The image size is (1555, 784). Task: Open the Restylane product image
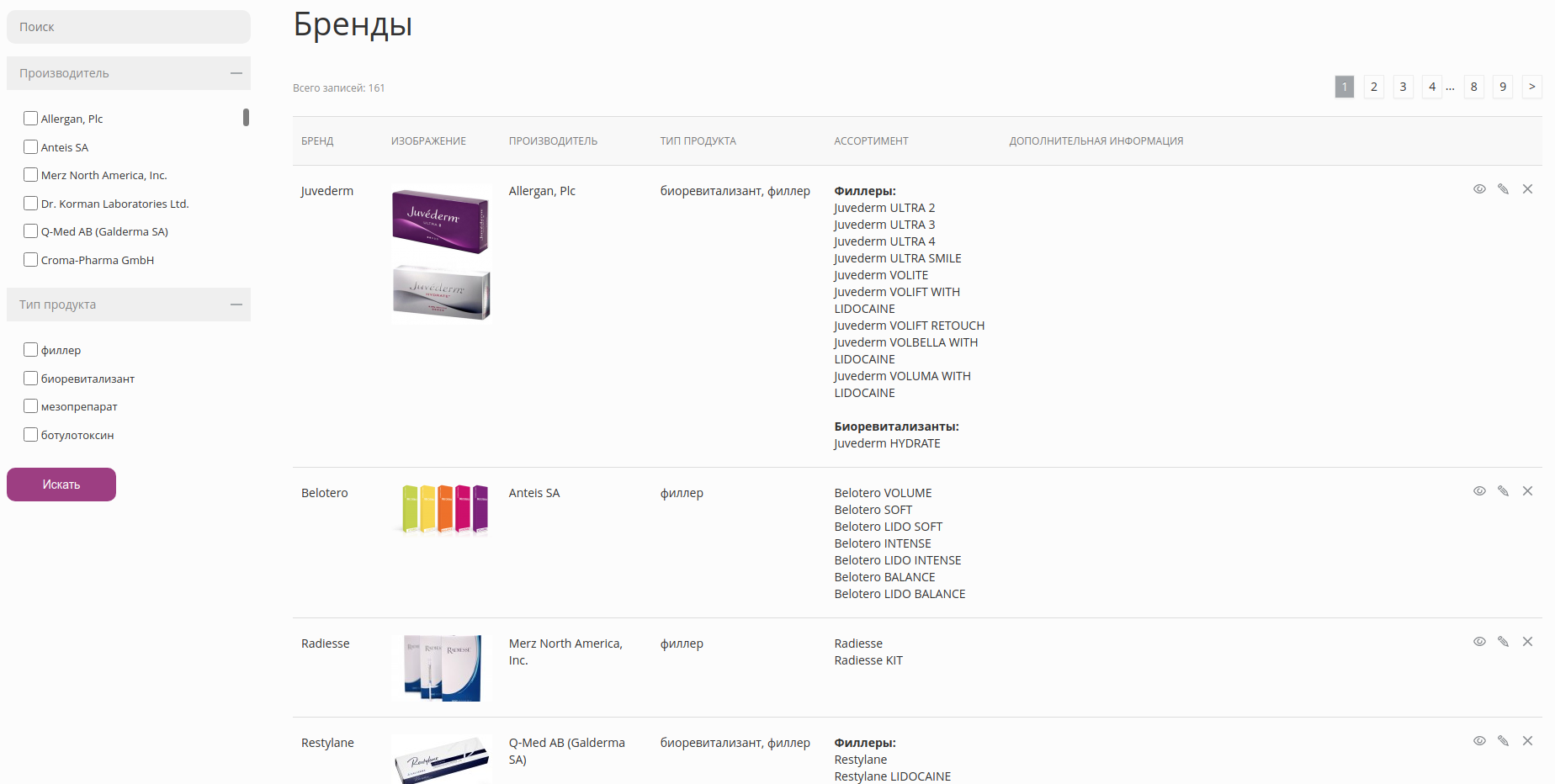point(442,760)
